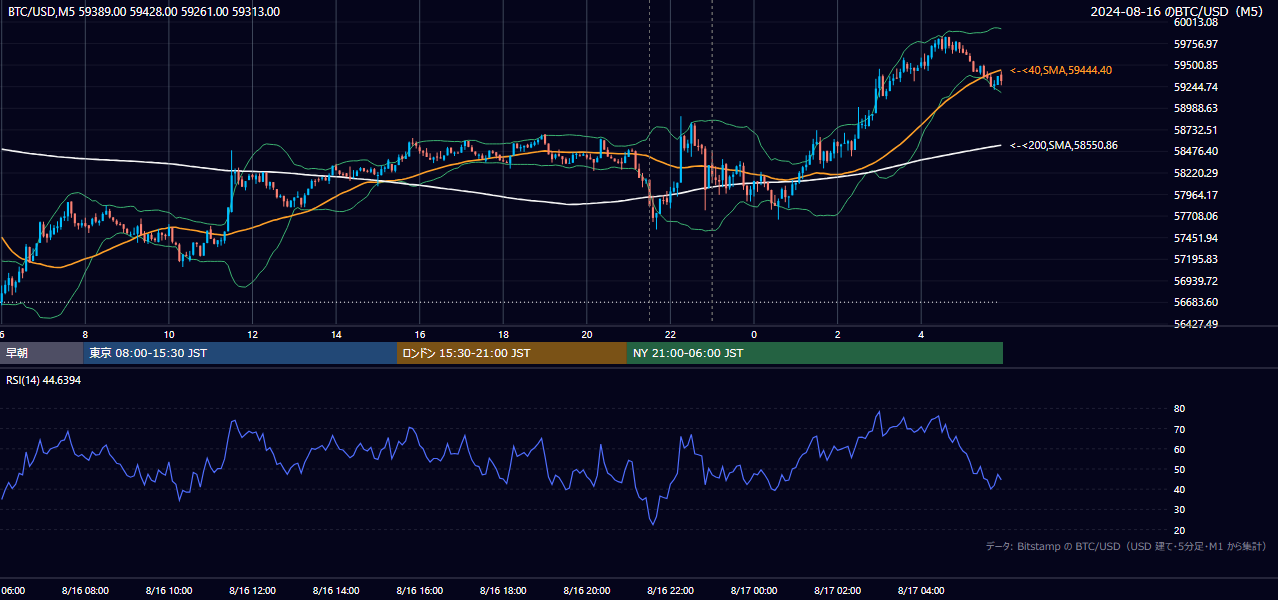Click price axis value 59244.74

(x=1196, y=87)
